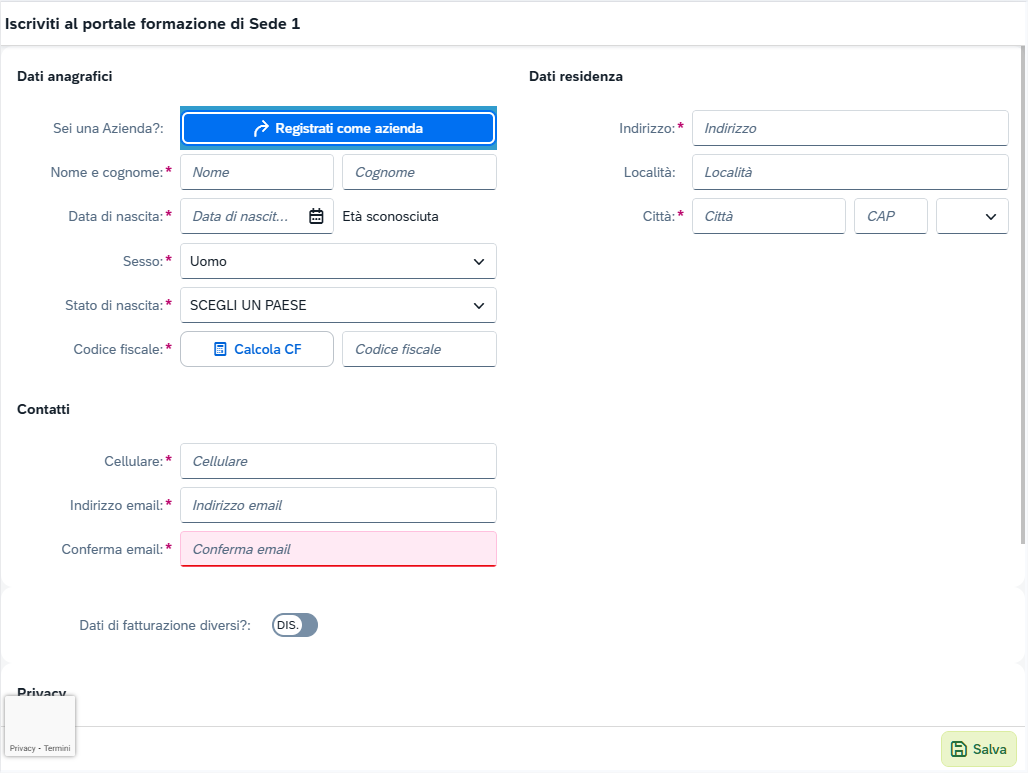Click the Calcola CF calculator icon
Image resolution: width=1028 pixels, height=773 pixels.
[x=220, y=349]
